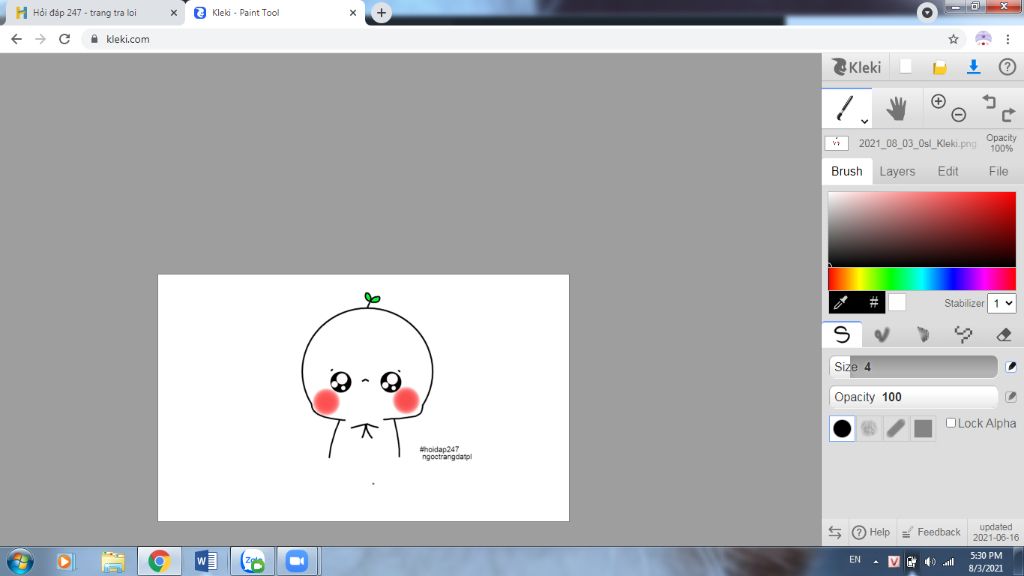This screenshot has height=576, width=1024.
Task: Open File Explorer from the taskbar
Action: tap(113, 561)
